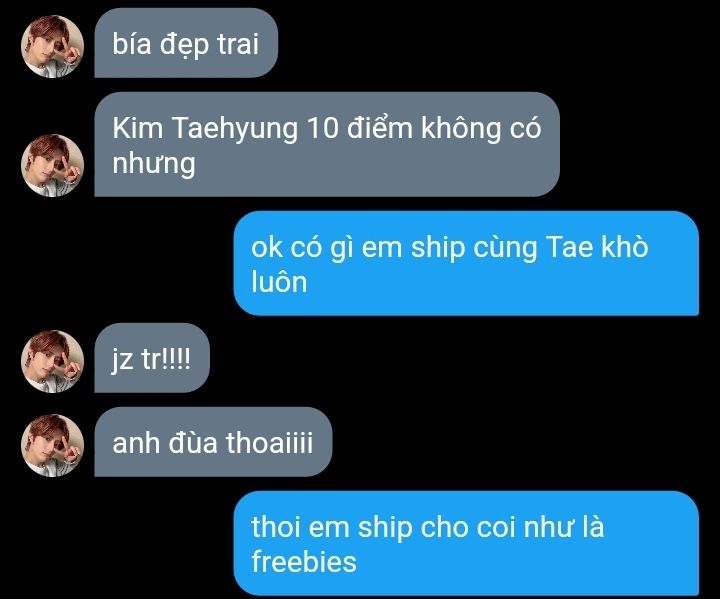720x599 pixels.
Task: Open profile picture beside "jz tr!!!!"
Action: pyautogui.click(x=52, y=361)
